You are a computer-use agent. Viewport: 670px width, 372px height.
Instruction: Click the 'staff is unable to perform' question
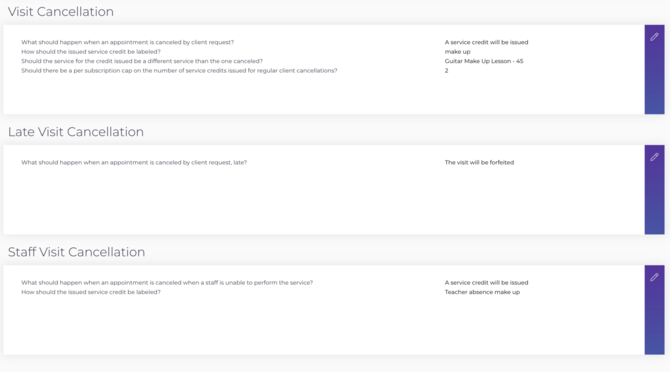pyautogui.click(x=167, y=283)
